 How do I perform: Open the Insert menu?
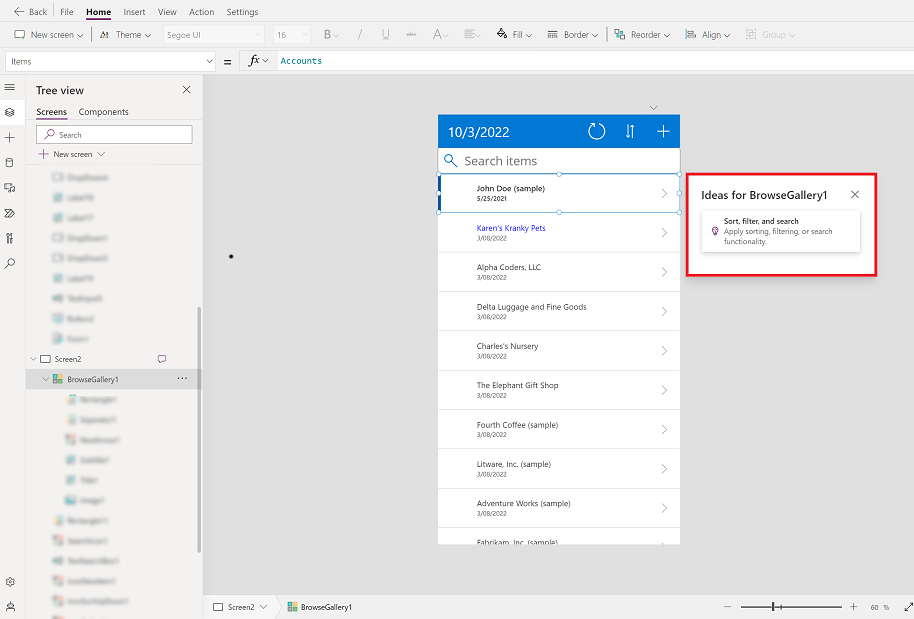pyautogui.click(x=134, y=12)
